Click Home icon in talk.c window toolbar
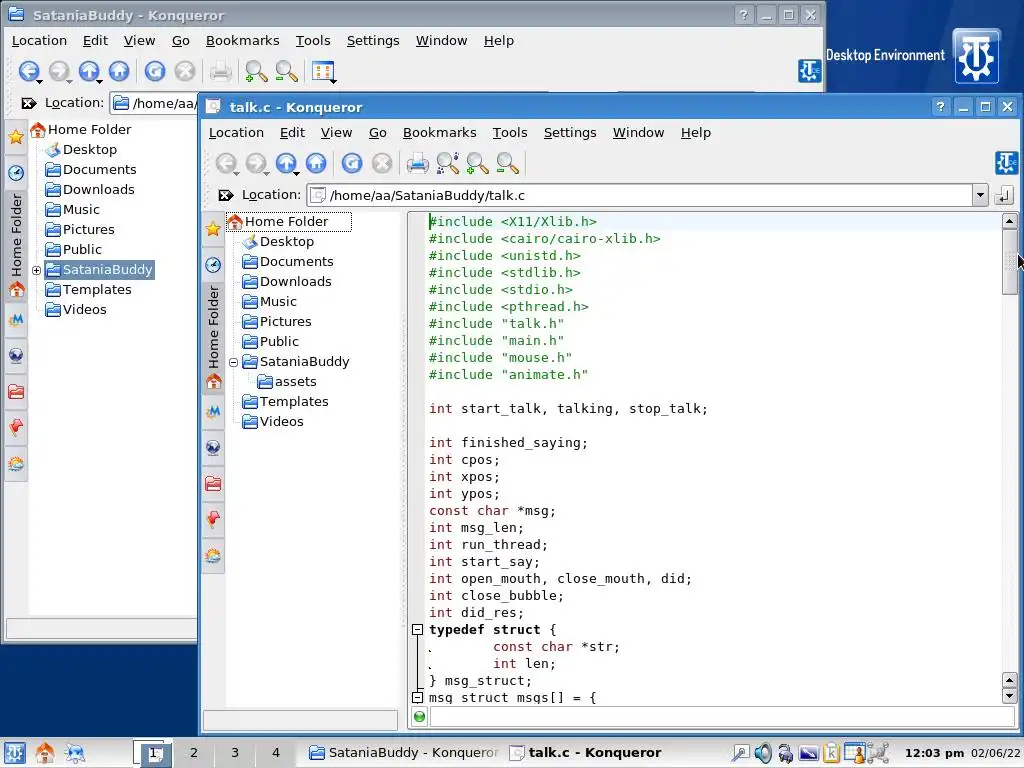The width and height of the screenshot is (1024, 768). [x=316, y=163]
